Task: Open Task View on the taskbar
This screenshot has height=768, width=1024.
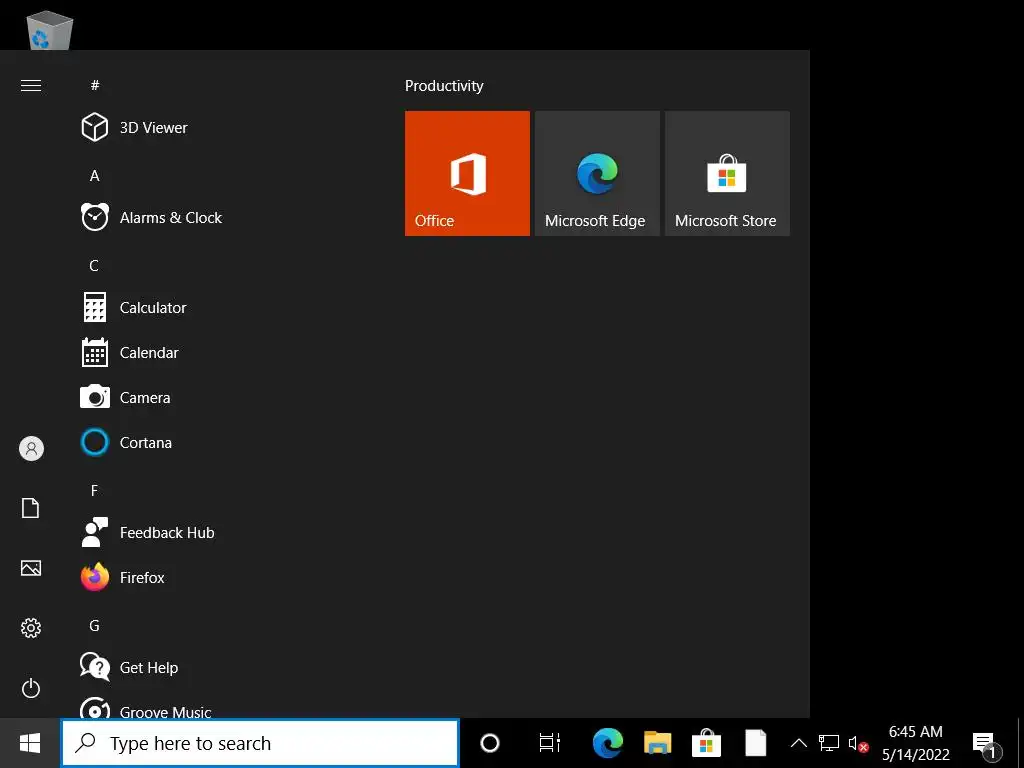Action: point(549,743)
